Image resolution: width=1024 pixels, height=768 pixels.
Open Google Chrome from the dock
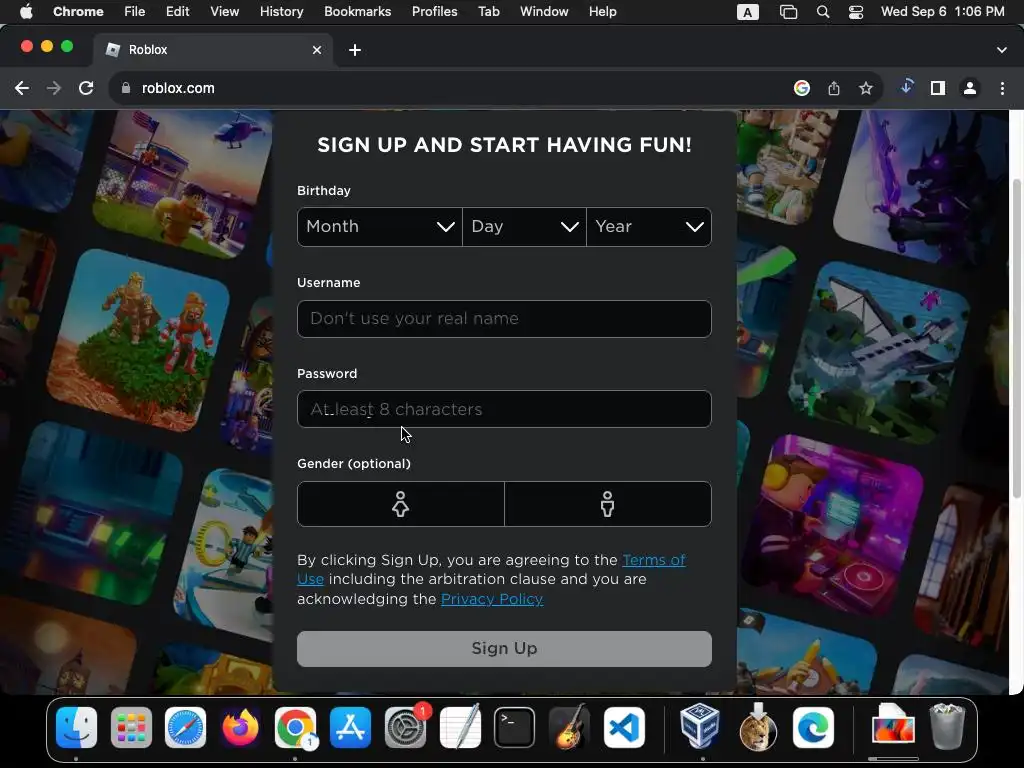(x=295, y=727)
